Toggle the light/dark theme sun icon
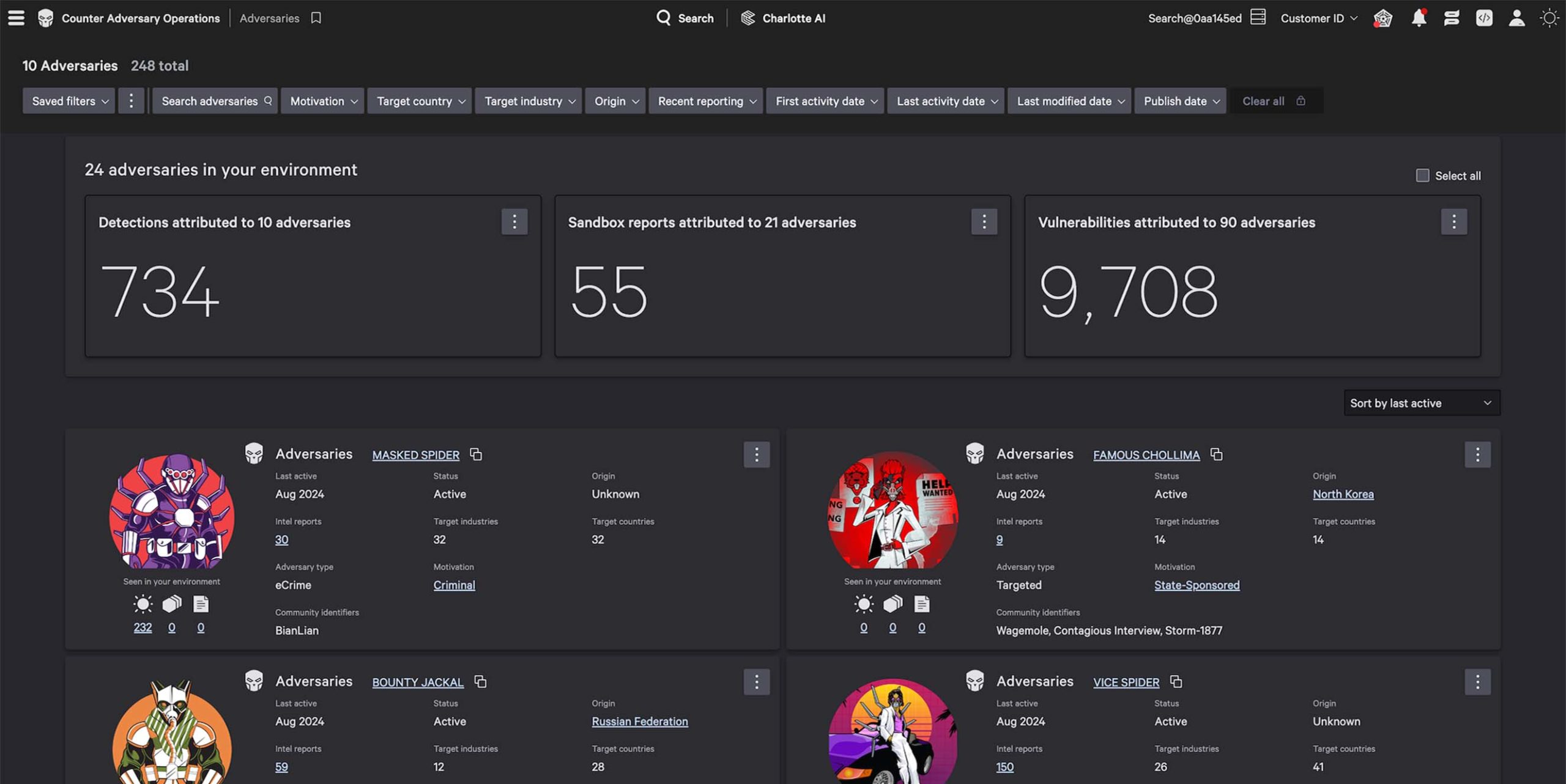 1549,18
